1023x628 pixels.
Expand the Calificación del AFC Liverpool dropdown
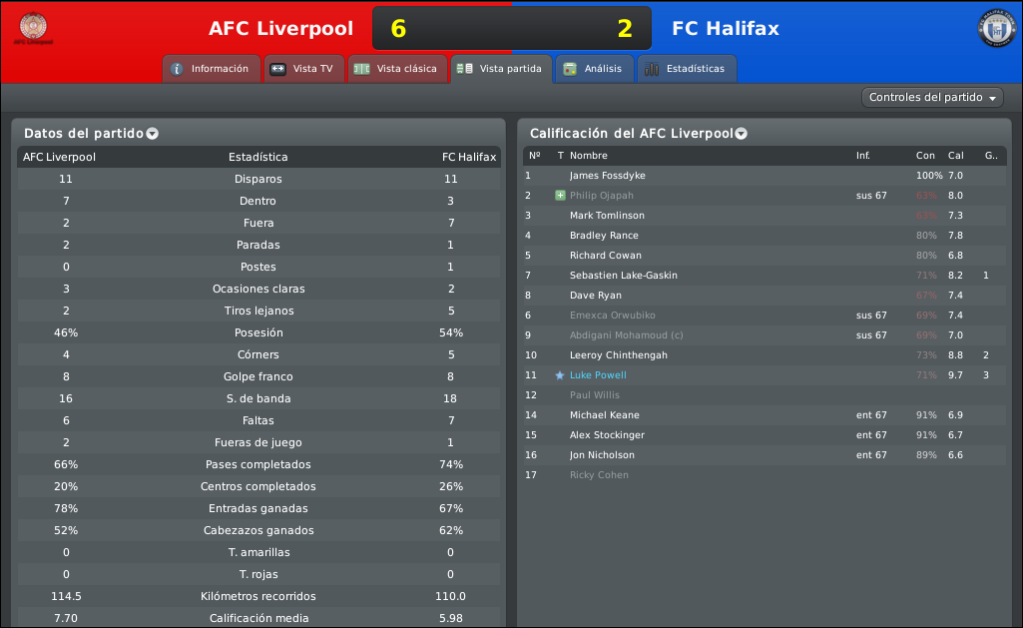(741, 134)
